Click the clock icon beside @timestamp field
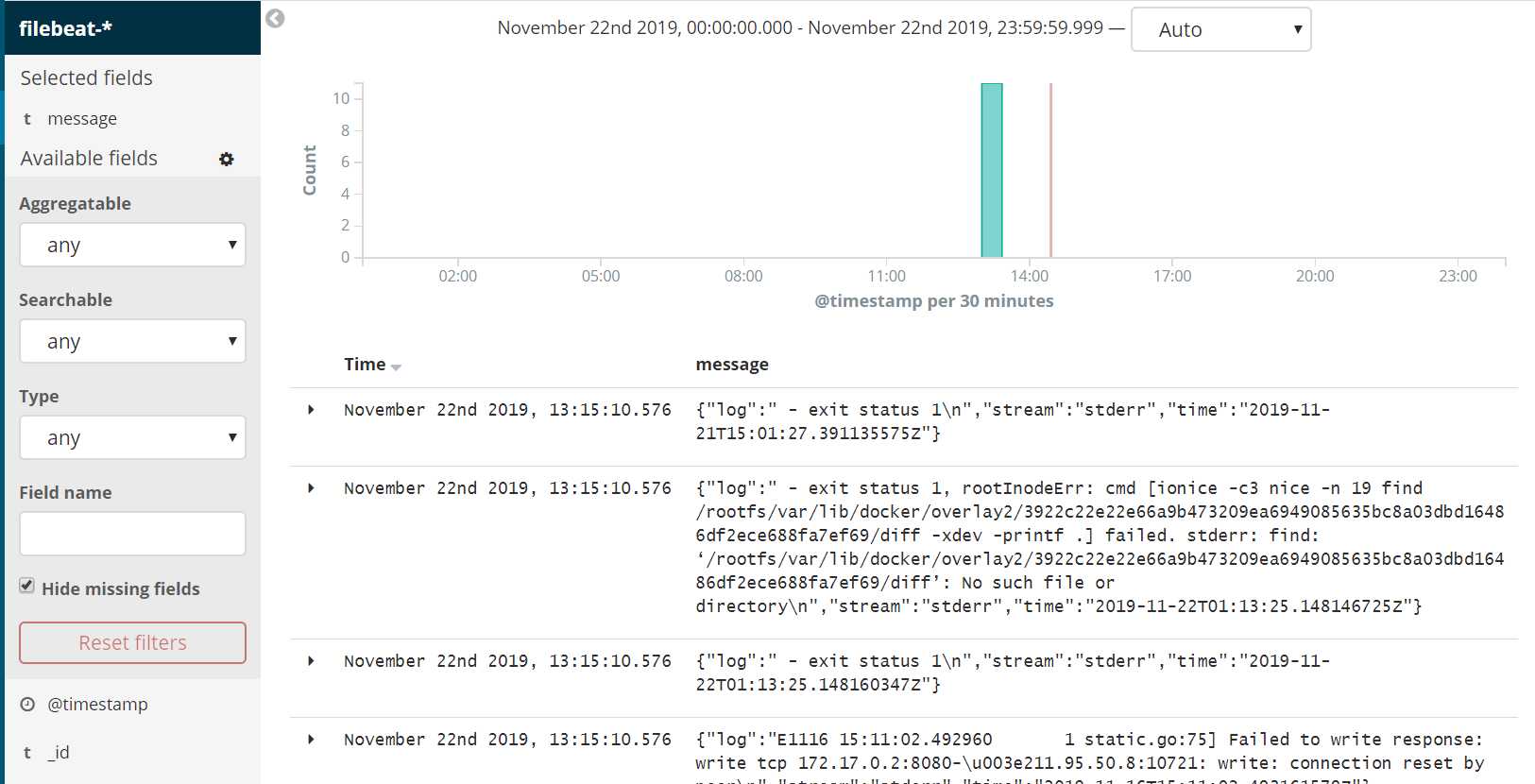 [x=27, y=705]
